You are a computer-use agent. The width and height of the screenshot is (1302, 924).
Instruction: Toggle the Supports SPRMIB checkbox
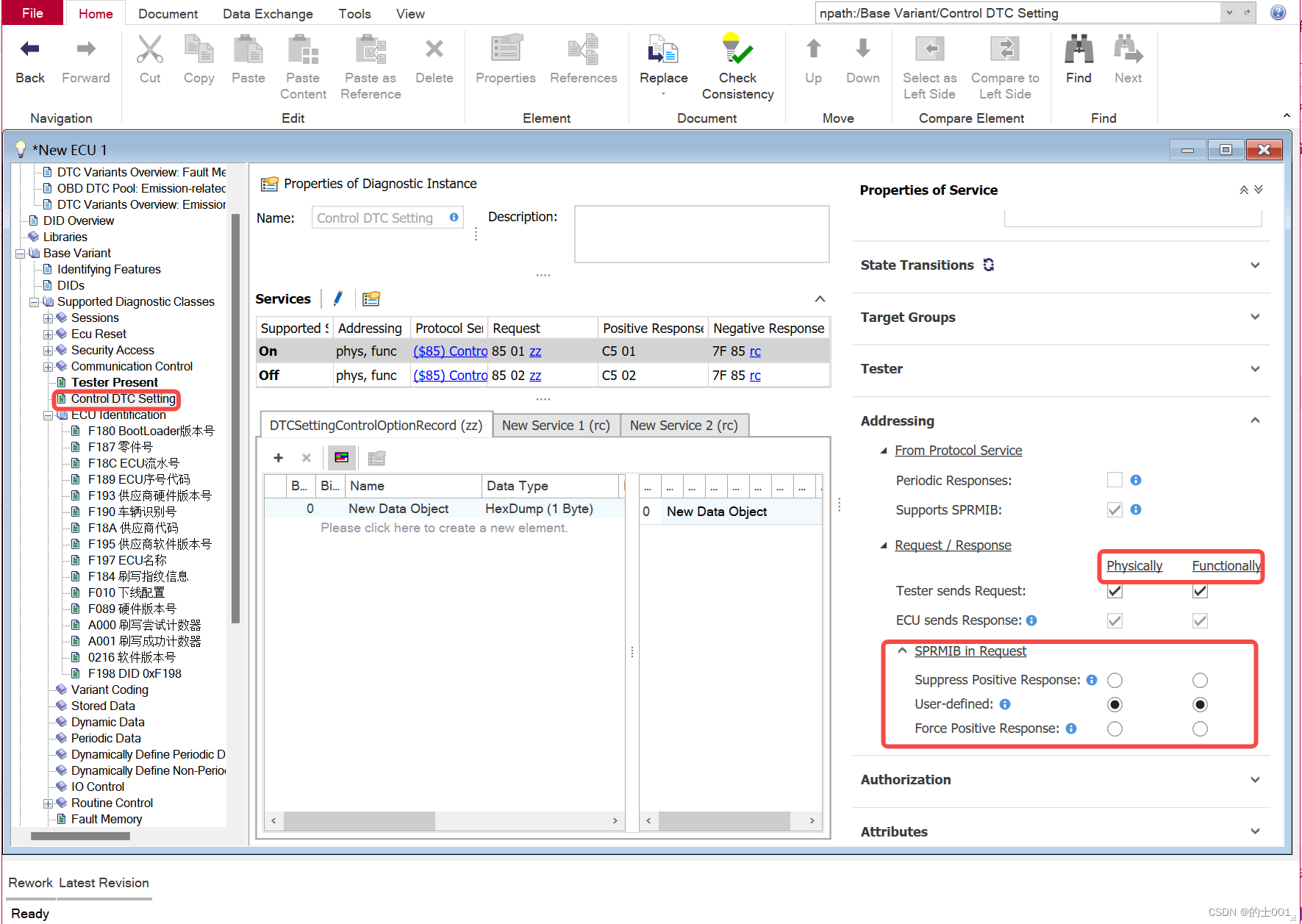tap(1115, 509)
